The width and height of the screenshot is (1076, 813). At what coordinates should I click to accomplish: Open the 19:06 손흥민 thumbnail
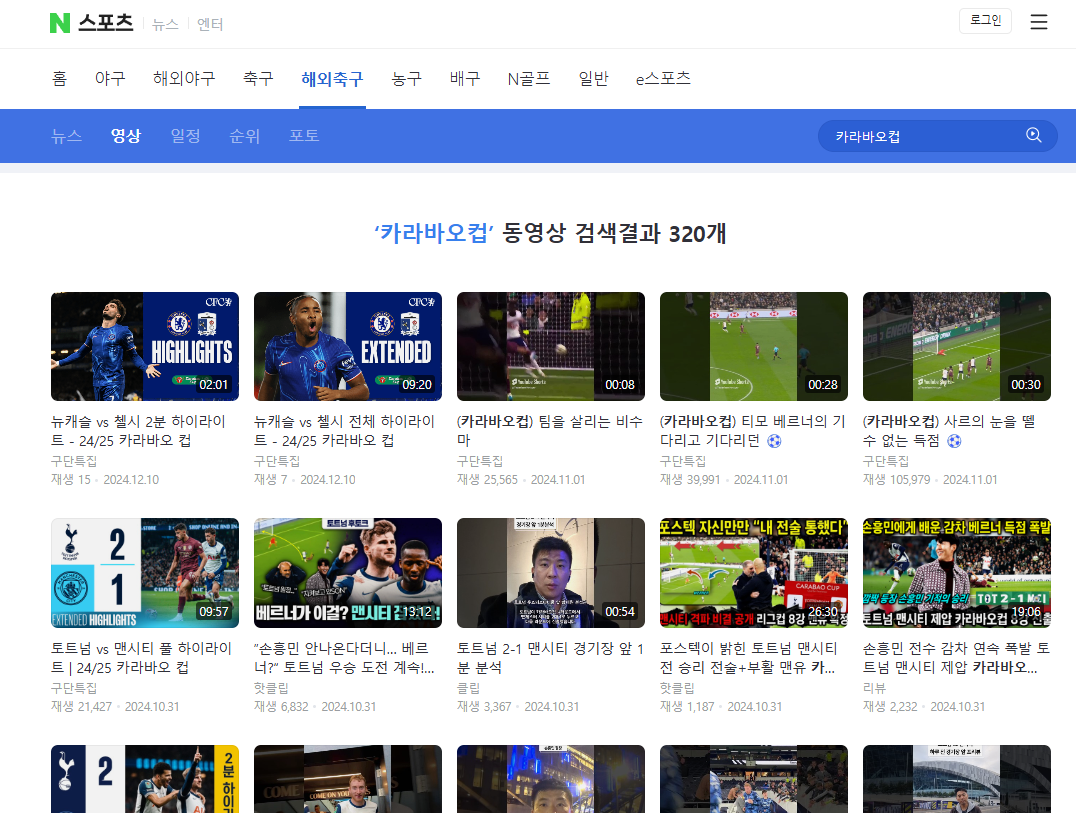[957, 573]
